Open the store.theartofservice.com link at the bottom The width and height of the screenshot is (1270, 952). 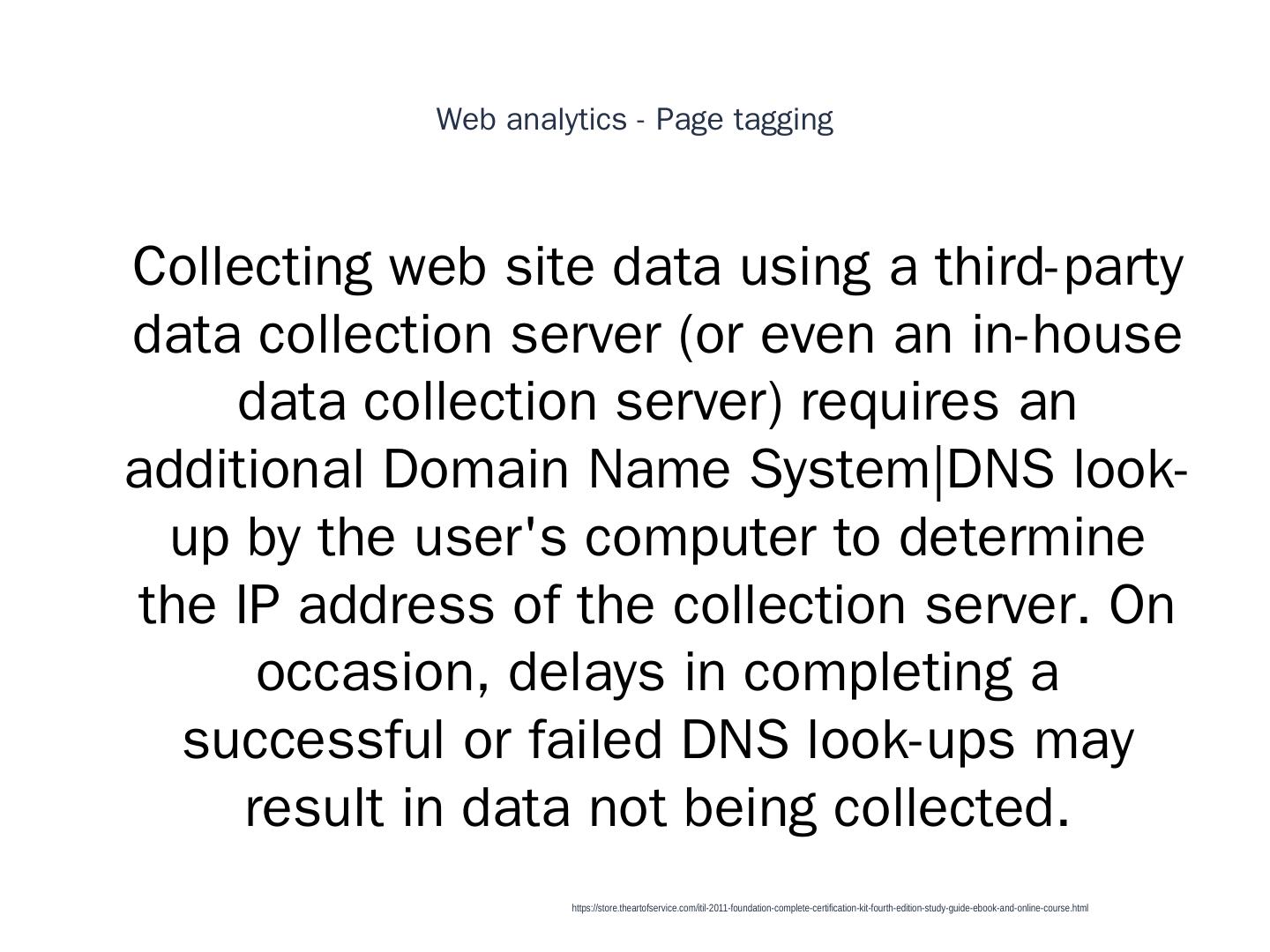point(829,908)
